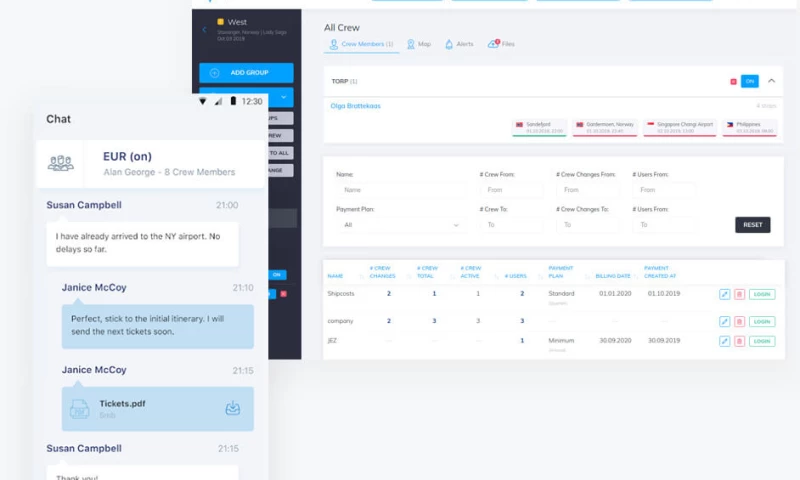Click the Files cloud icon with badge
Image resolution: width=800 pixels, height=480 pixels.
click(493, 44)
